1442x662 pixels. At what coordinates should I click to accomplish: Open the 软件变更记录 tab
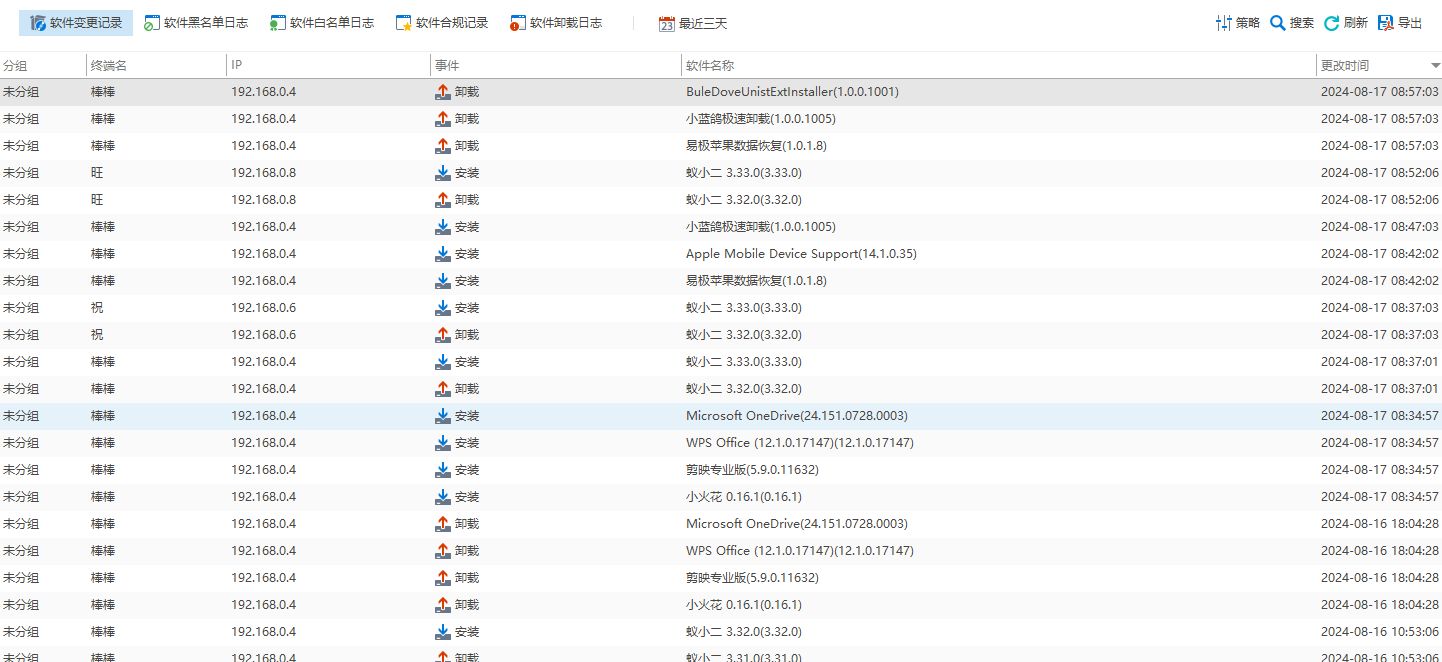[76, 23]
